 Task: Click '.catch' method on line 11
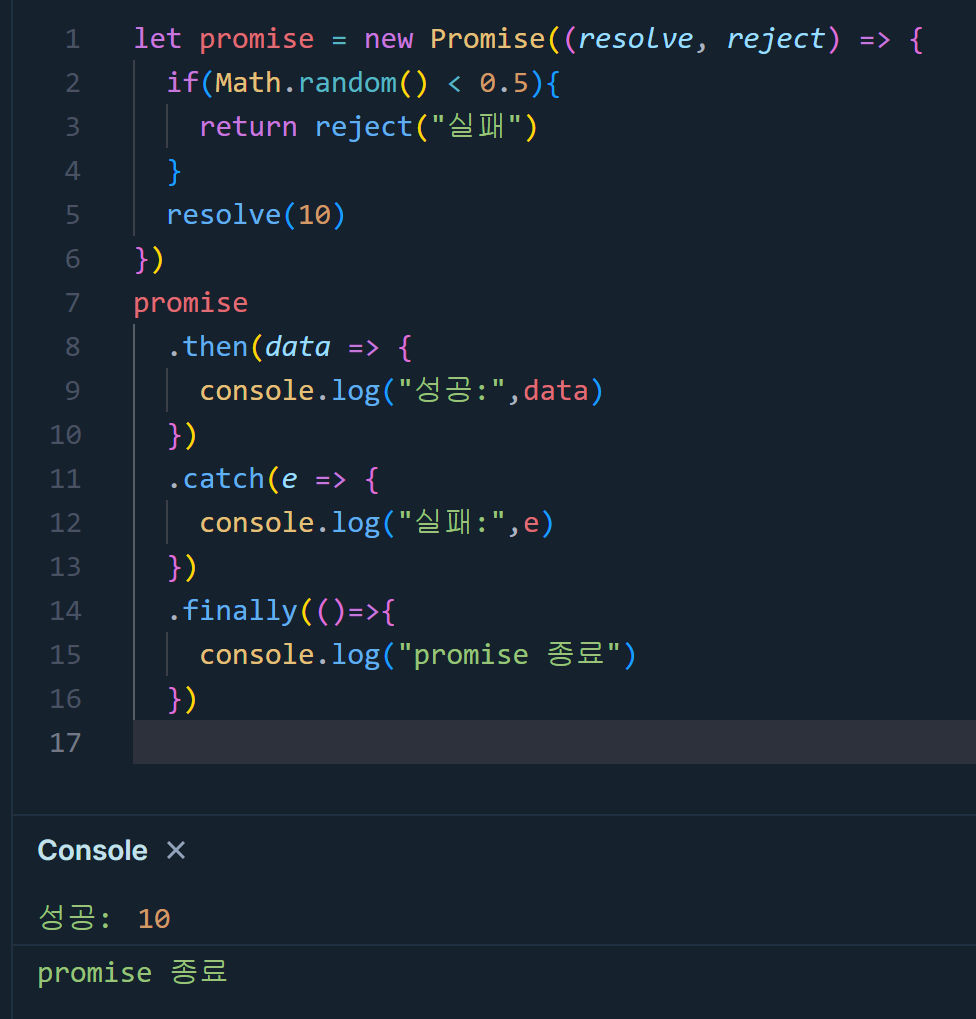(x=216, y=479)
